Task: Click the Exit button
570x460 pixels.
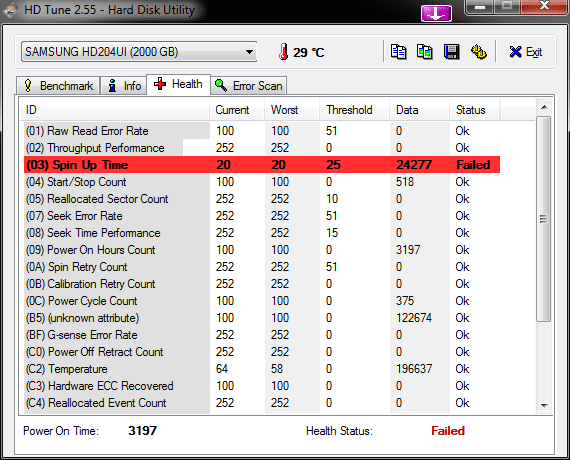Action: (526, 52)
